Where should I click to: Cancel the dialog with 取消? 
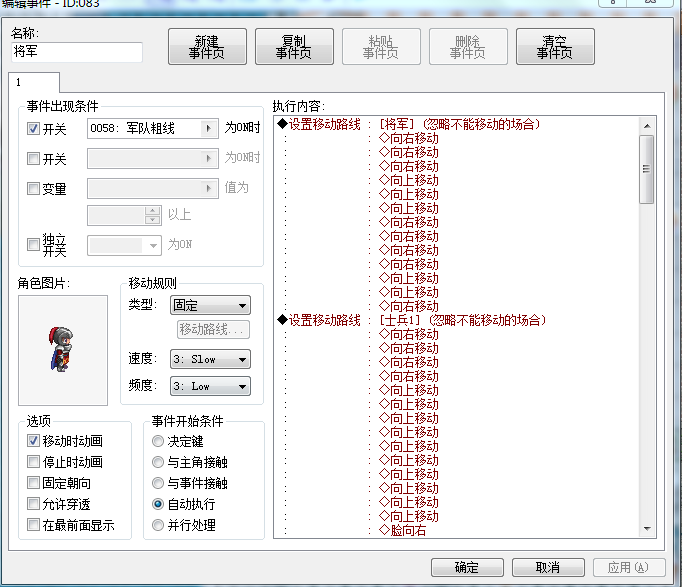pyautogui.click(x=548, y=567)
